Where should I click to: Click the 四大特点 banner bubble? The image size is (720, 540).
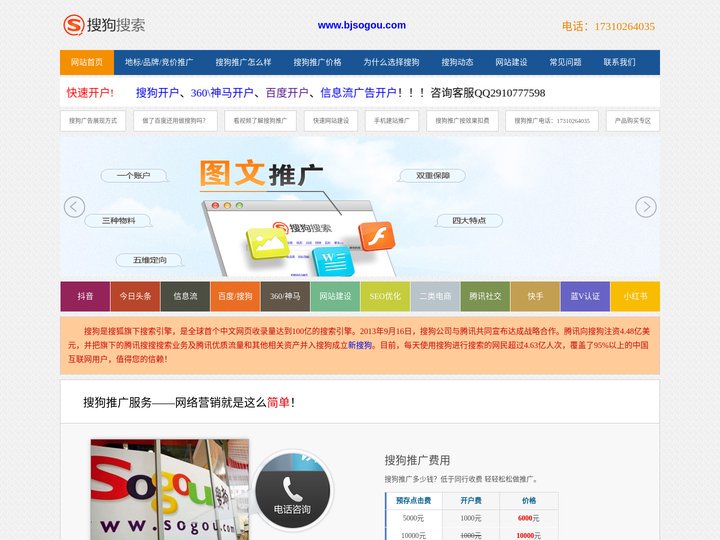pyautogui.click(x=469, y=221)
